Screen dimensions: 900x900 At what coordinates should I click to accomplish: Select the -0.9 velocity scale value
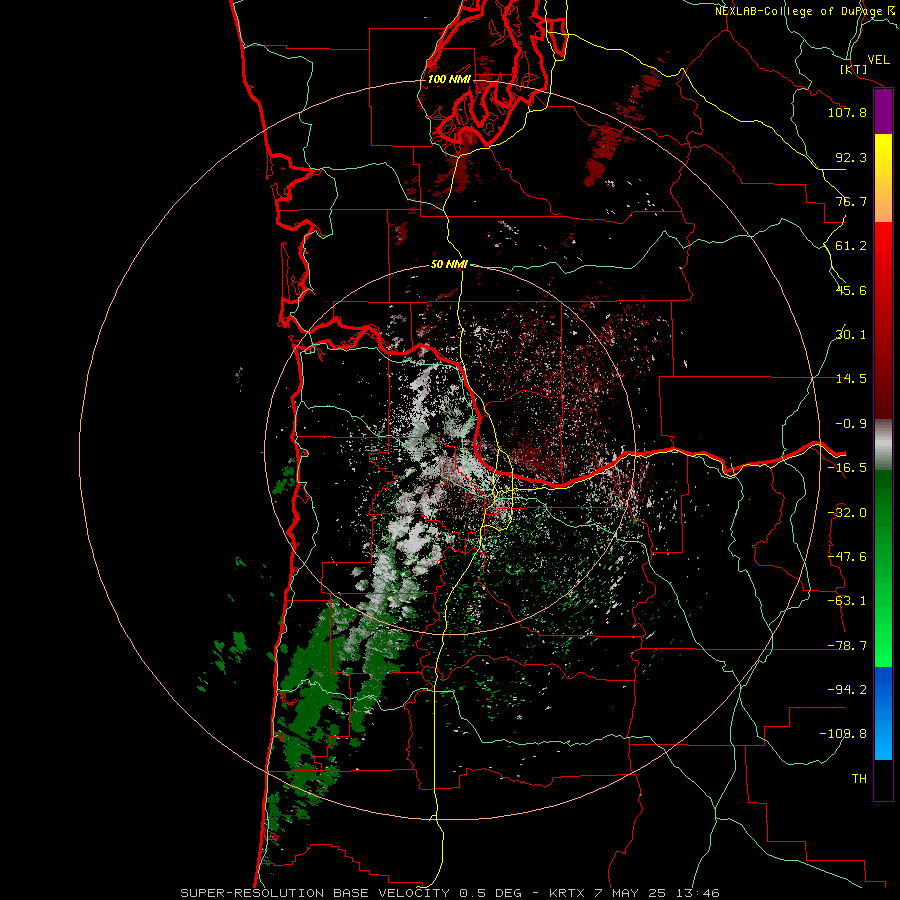(x=851, y=424)
